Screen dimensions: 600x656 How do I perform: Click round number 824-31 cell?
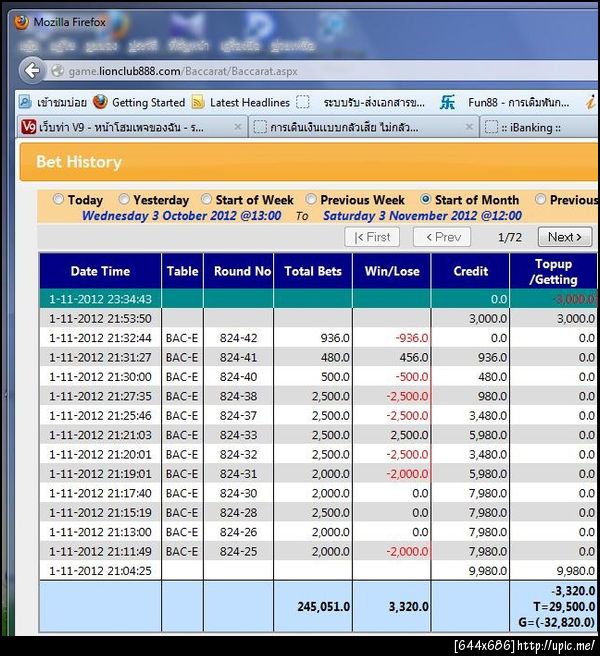click(x=238, y=474)
